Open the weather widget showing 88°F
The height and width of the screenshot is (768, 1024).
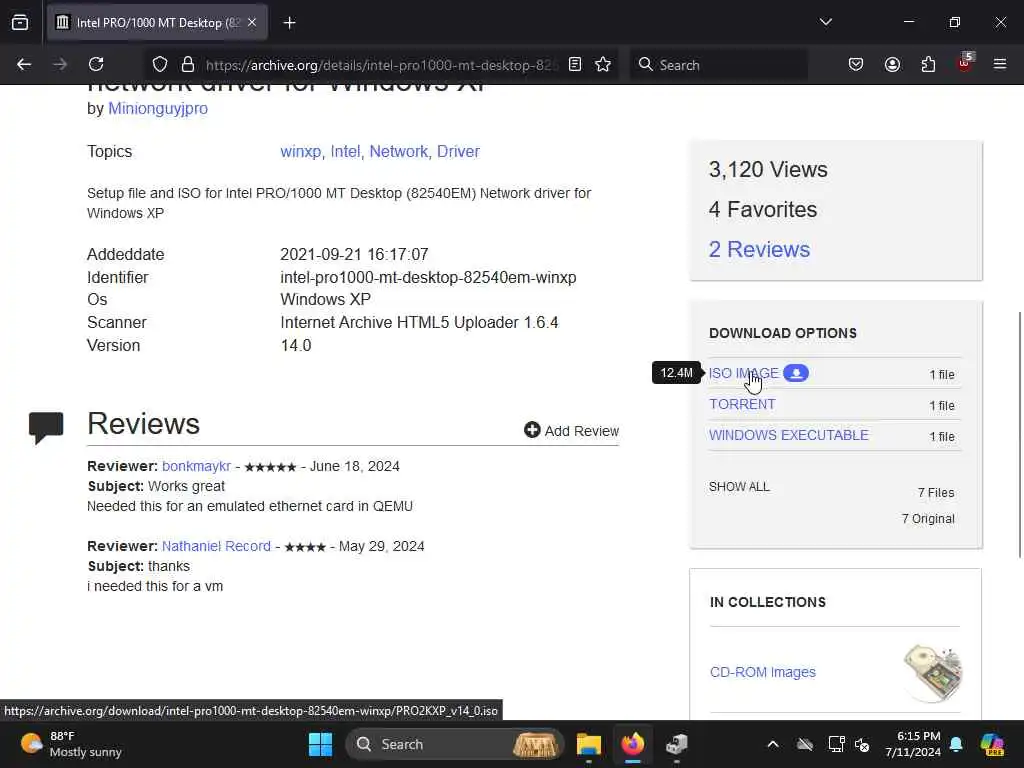point(71,744)
